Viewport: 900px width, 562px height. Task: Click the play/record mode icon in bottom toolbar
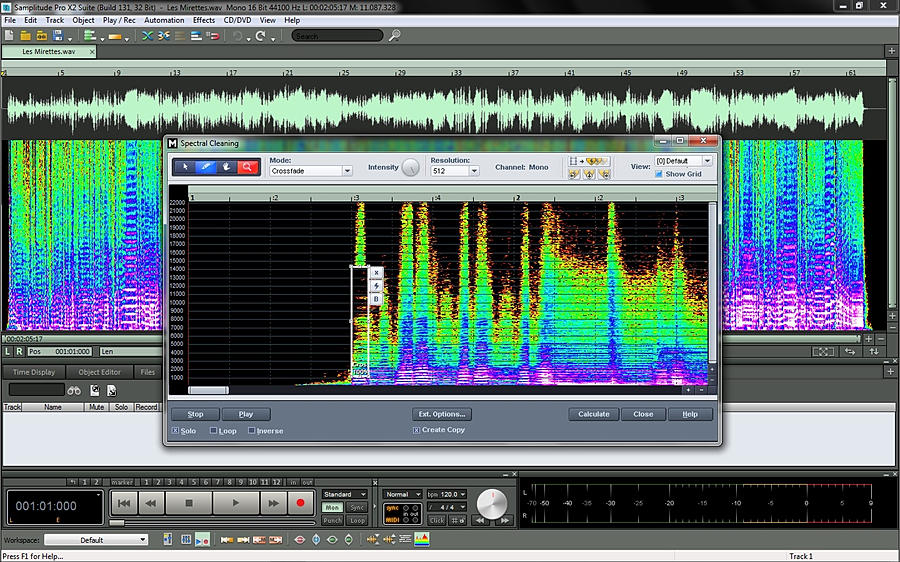[x=203, y=540]
